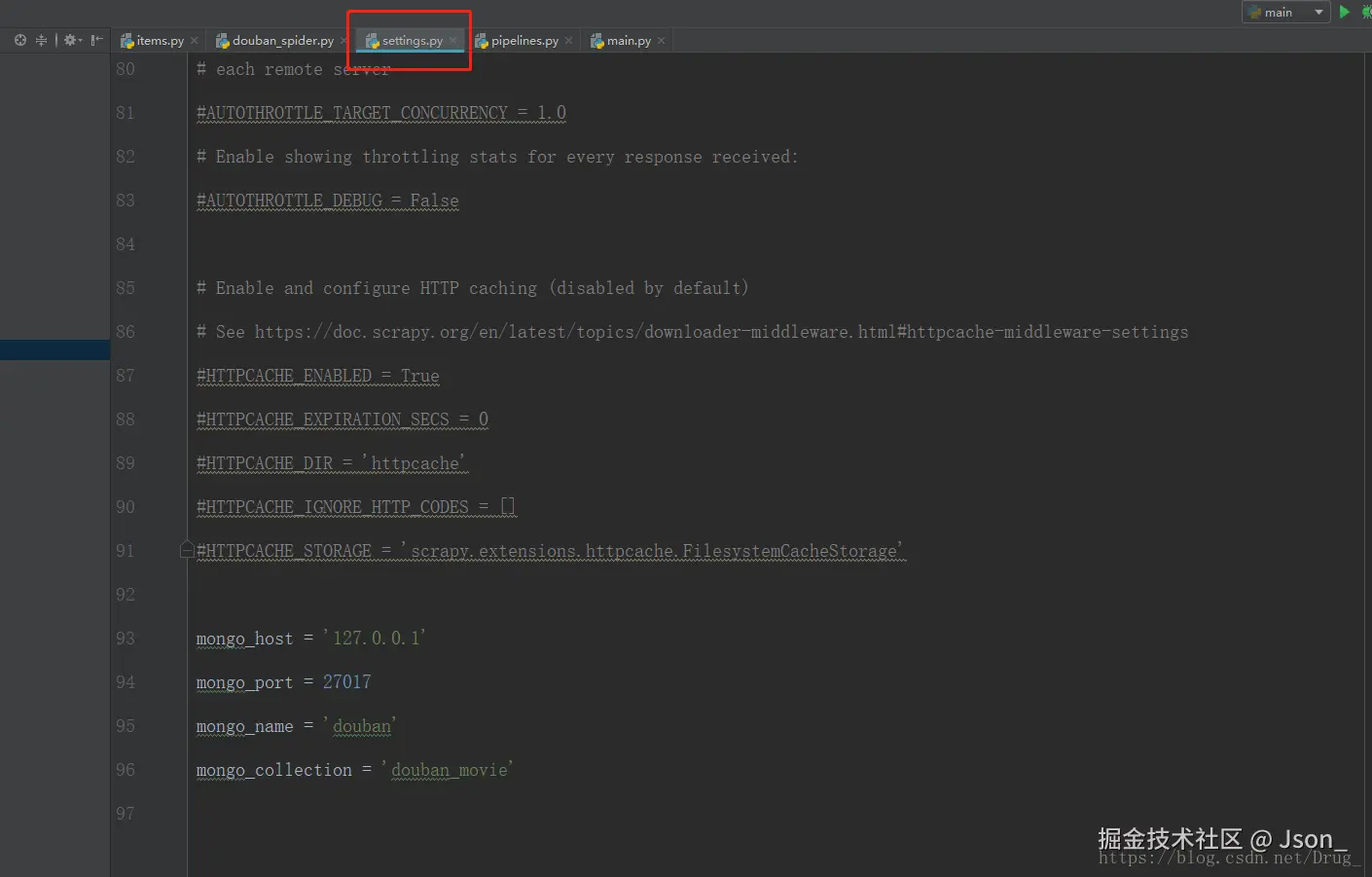
Task: Click the mongo_port value 27017
Action: click(x=346, y=682)
